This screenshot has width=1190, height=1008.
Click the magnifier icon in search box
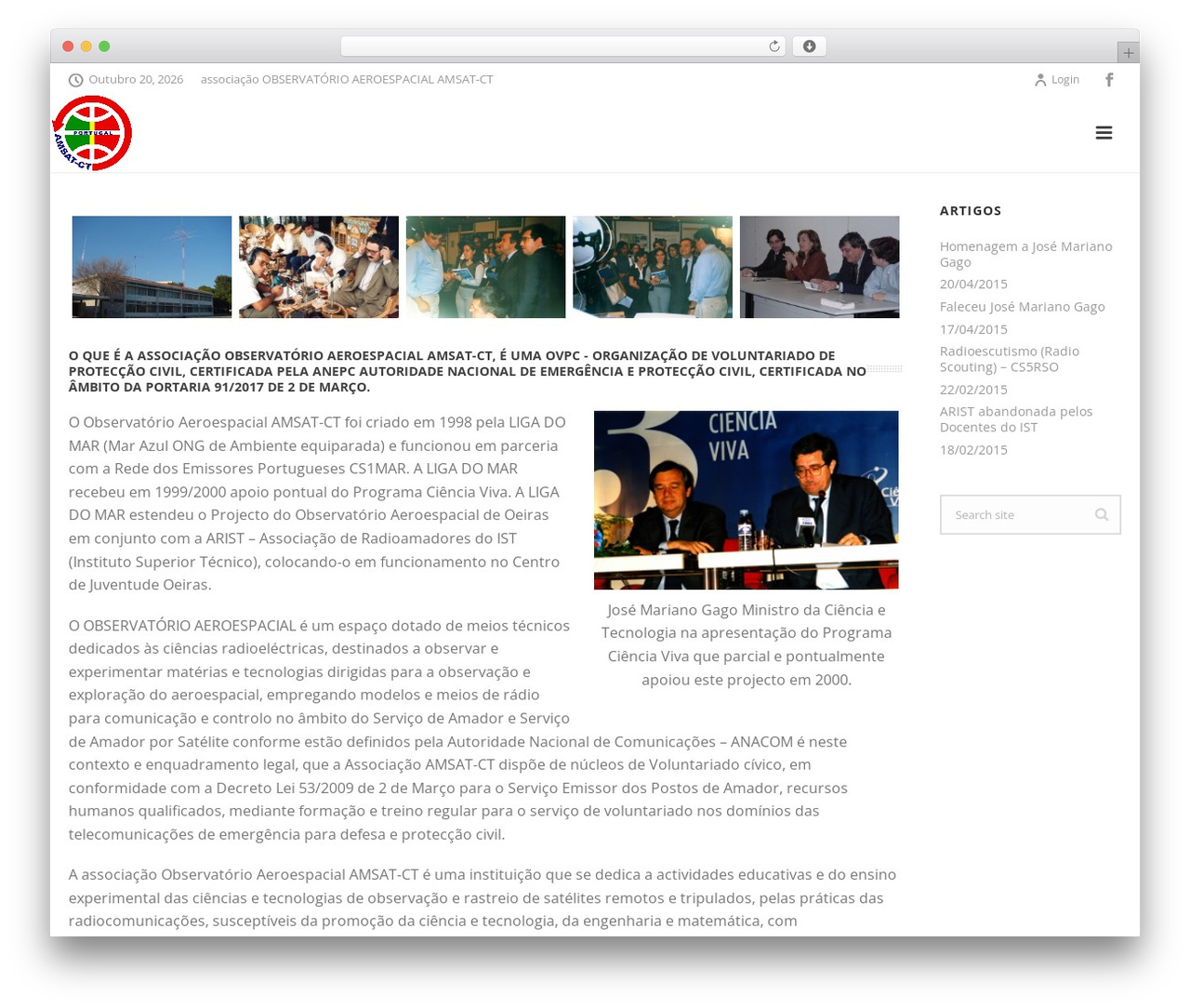click(x=1102, y=514)
